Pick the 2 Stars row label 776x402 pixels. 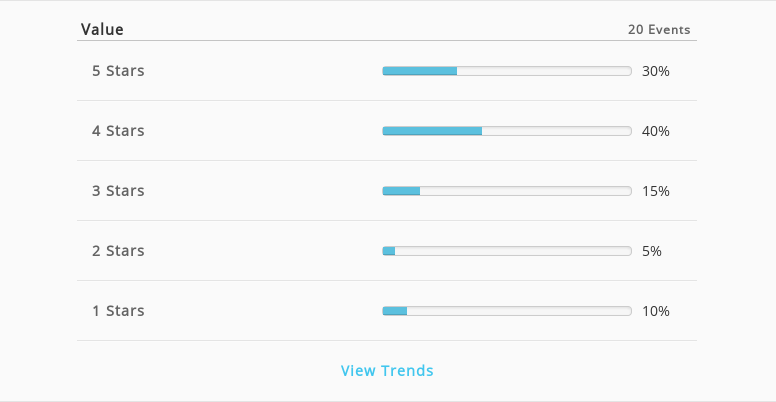(x=118, y=251)
